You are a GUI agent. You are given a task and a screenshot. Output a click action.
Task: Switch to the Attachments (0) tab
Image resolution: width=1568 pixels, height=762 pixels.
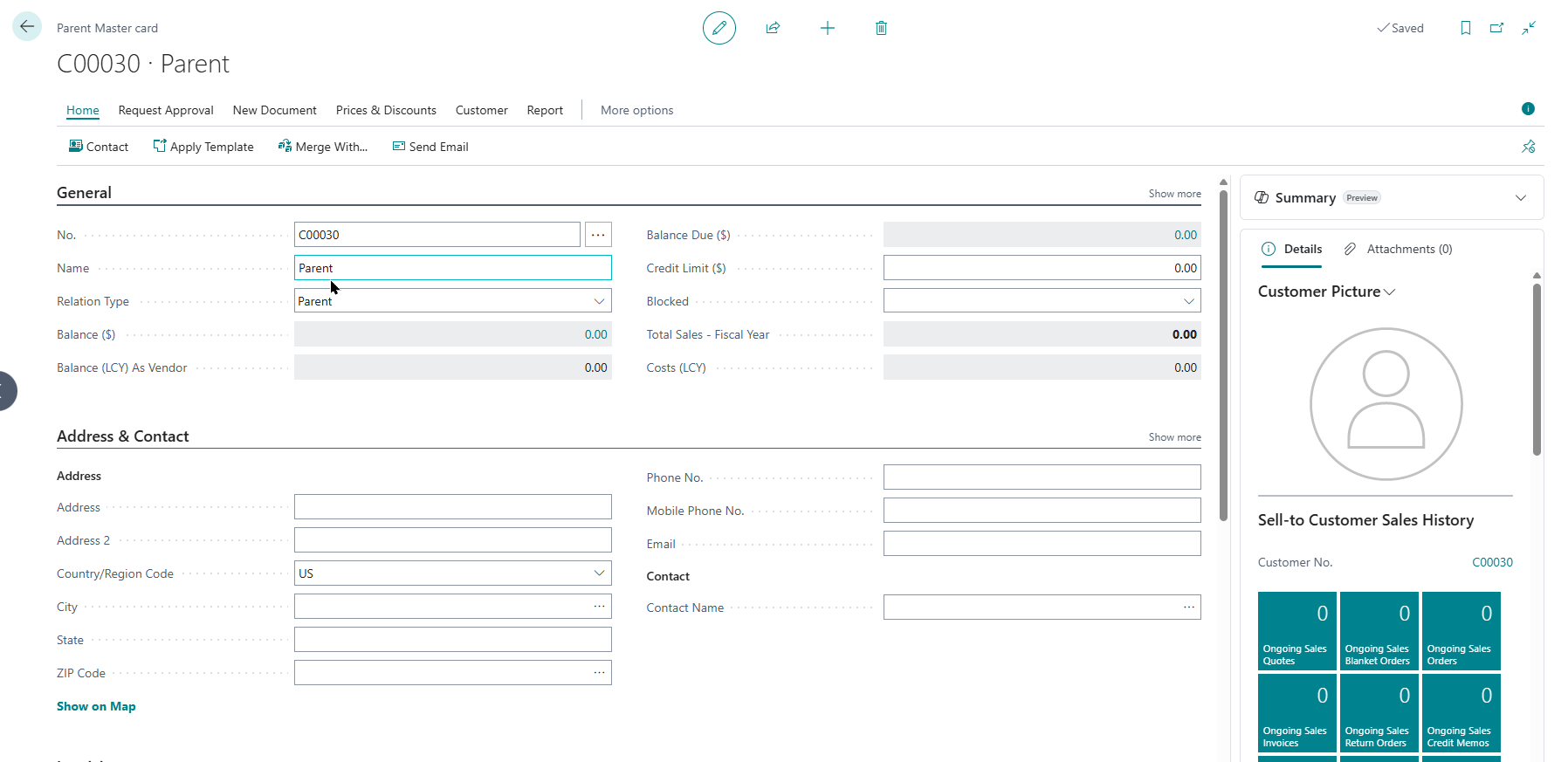(x=1399, y=250)
